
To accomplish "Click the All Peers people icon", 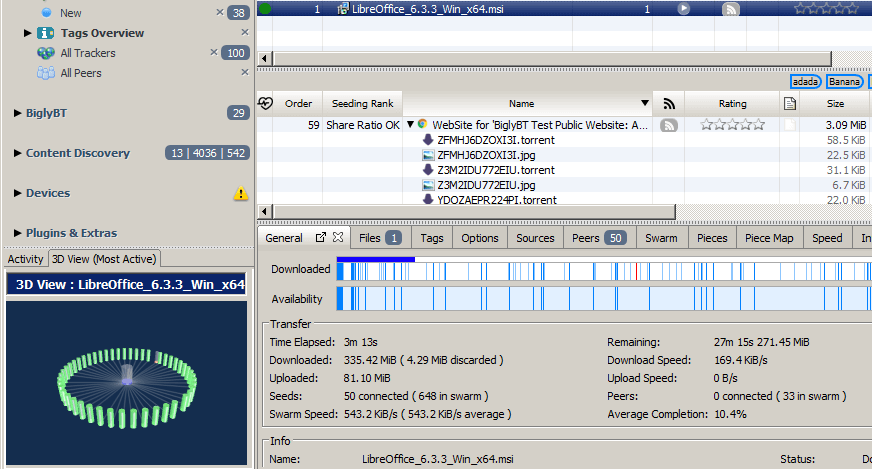I will pos(46,73).
